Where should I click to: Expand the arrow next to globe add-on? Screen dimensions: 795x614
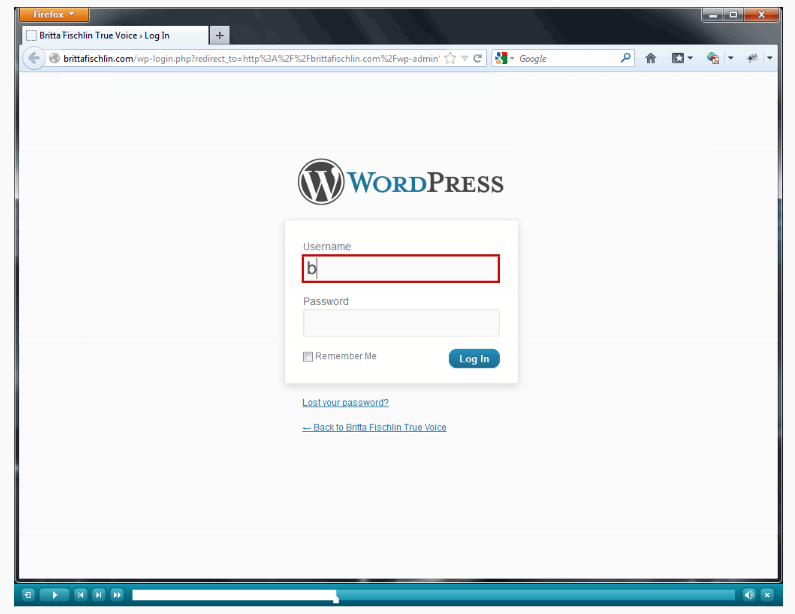(731, 58)
